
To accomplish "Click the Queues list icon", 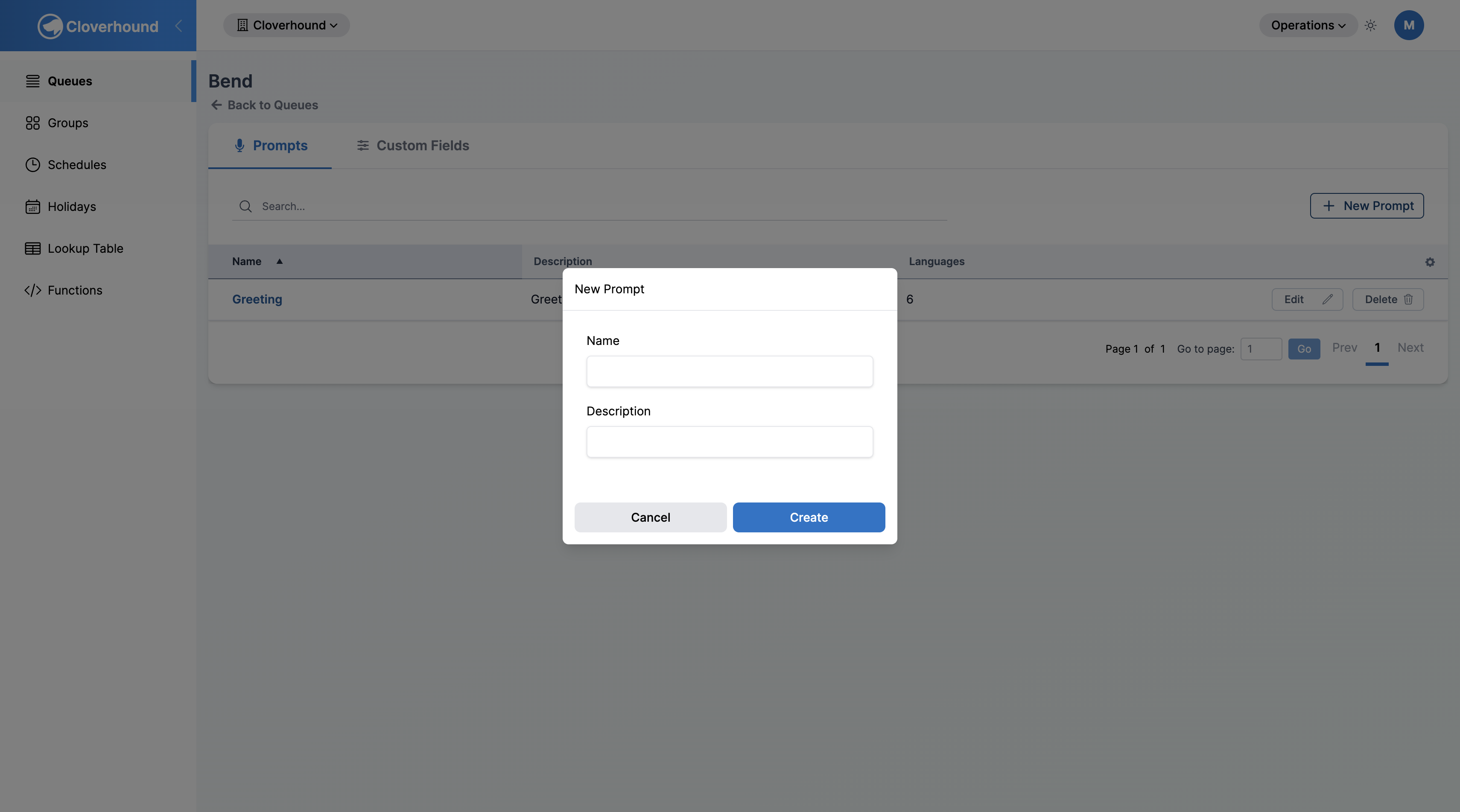I will point(33,81).
